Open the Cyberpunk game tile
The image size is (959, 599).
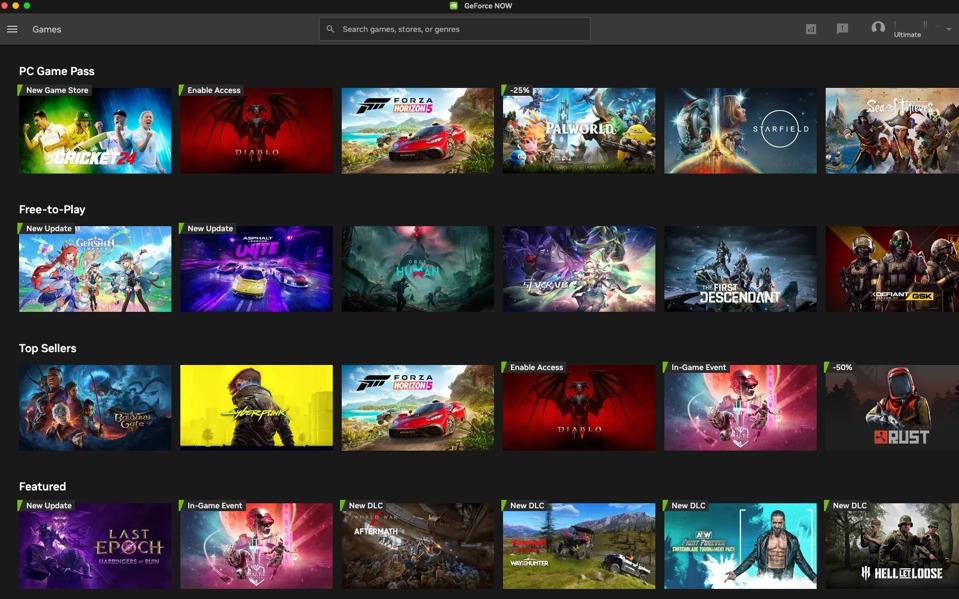[256, 407]
